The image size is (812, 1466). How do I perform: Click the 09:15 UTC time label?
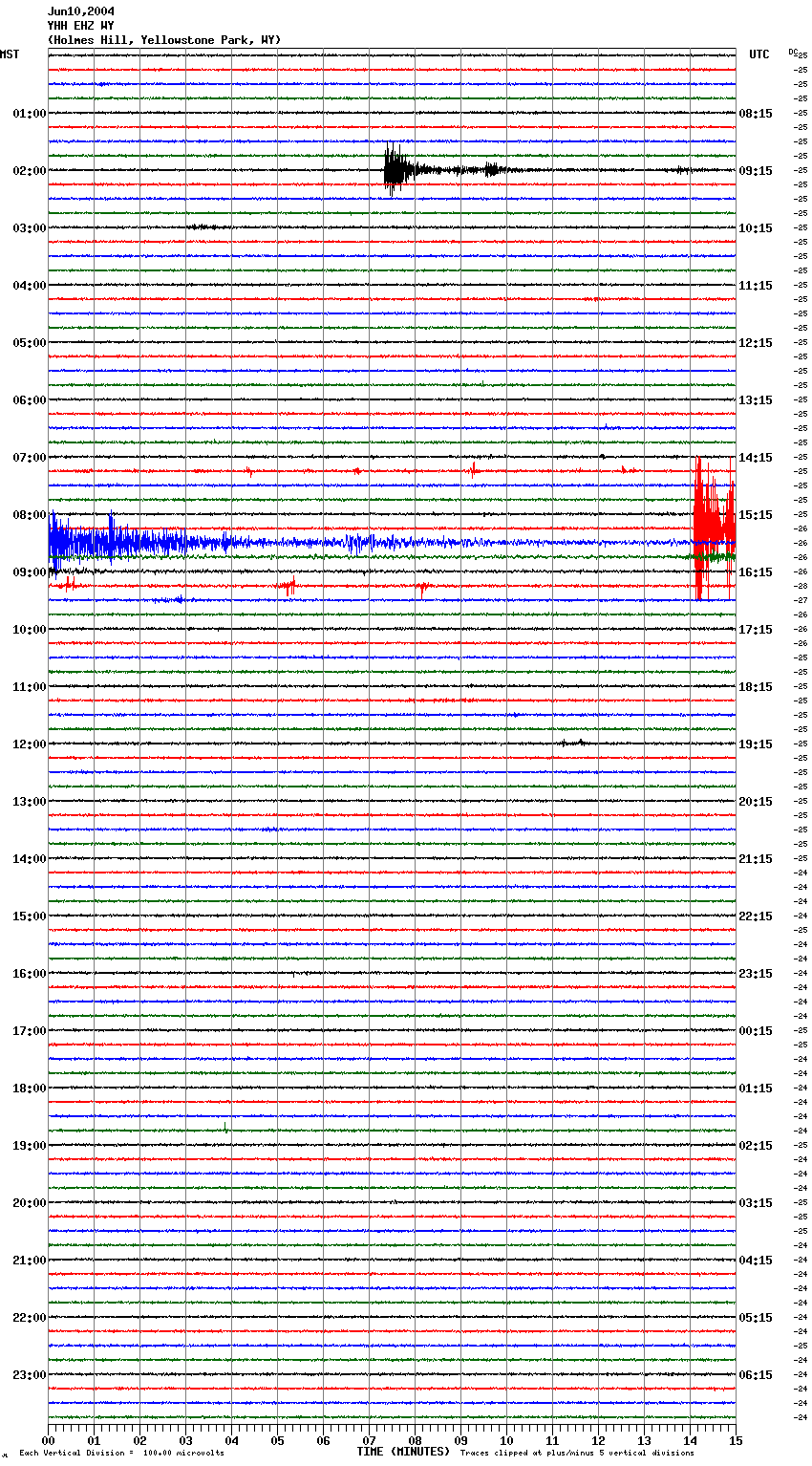point(756,171)
